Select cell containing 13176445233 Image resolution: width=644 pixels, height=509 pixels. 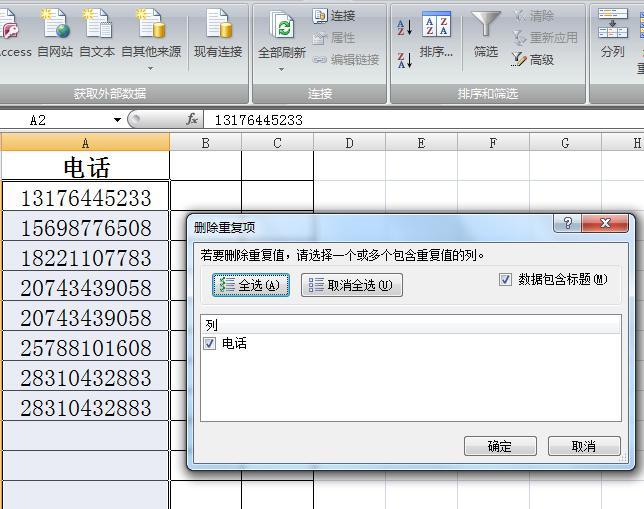pos(85,196)
